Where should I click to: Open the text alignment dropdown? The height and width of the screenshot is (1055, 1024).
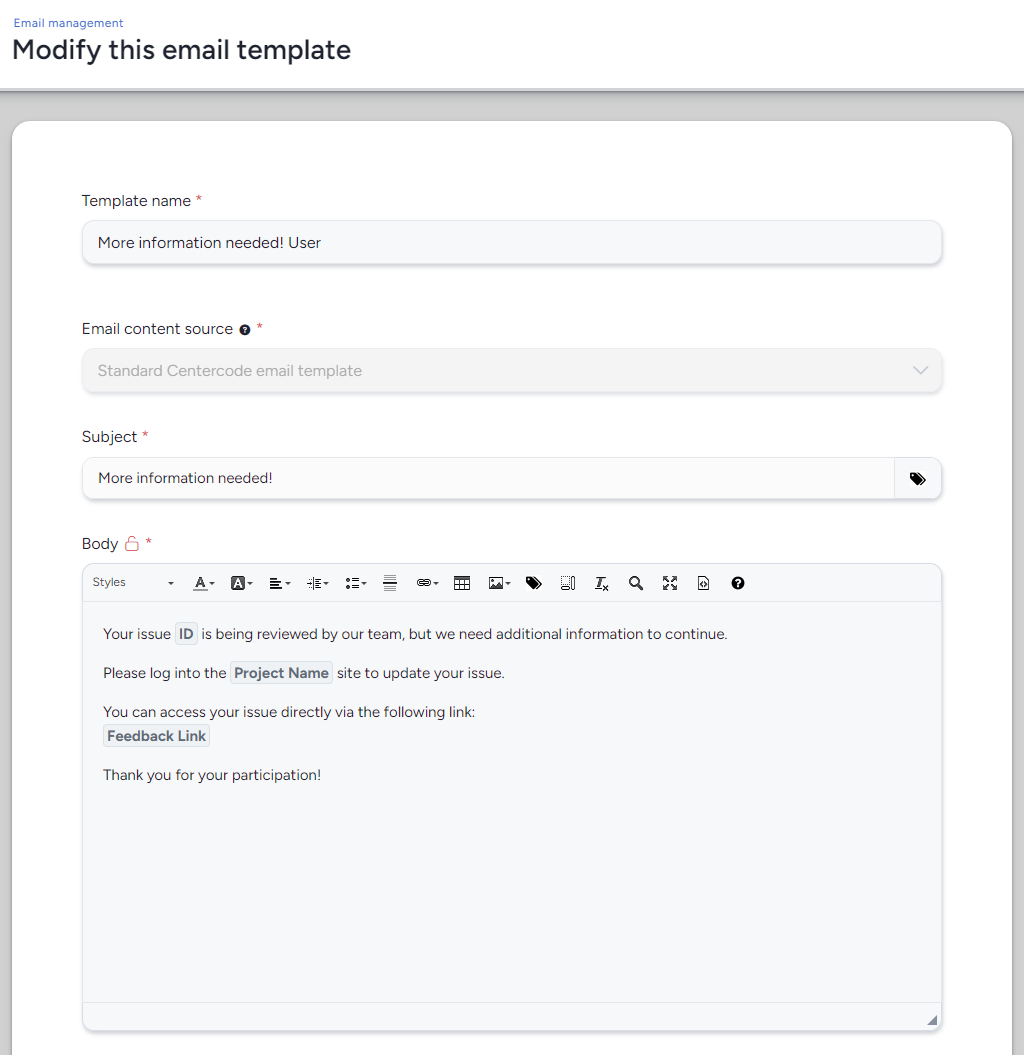[x=279, y=583]
